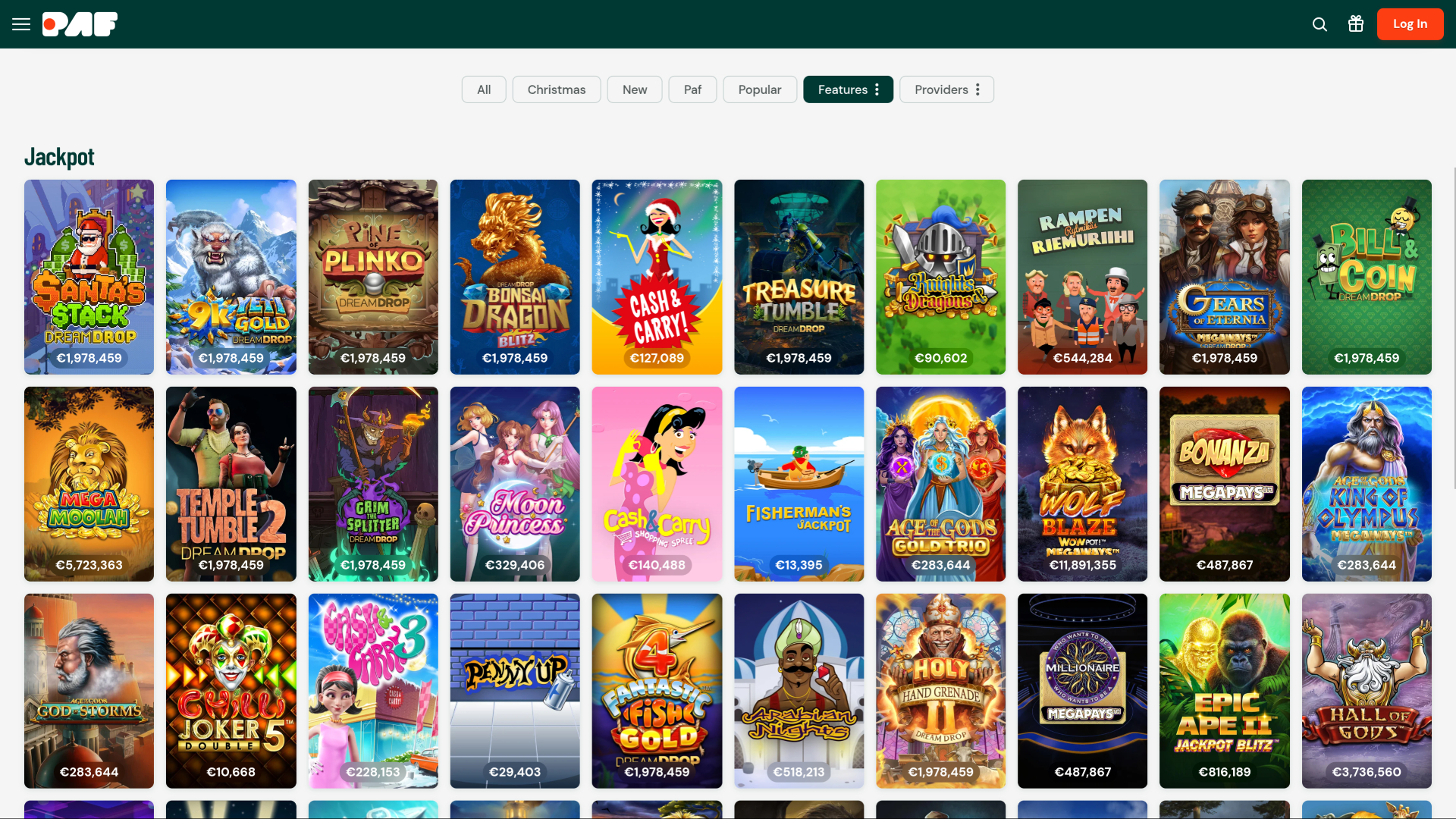Open the Santa's Stack Dream Drop game
1456x819 pixels.
[x=89, y=277]
